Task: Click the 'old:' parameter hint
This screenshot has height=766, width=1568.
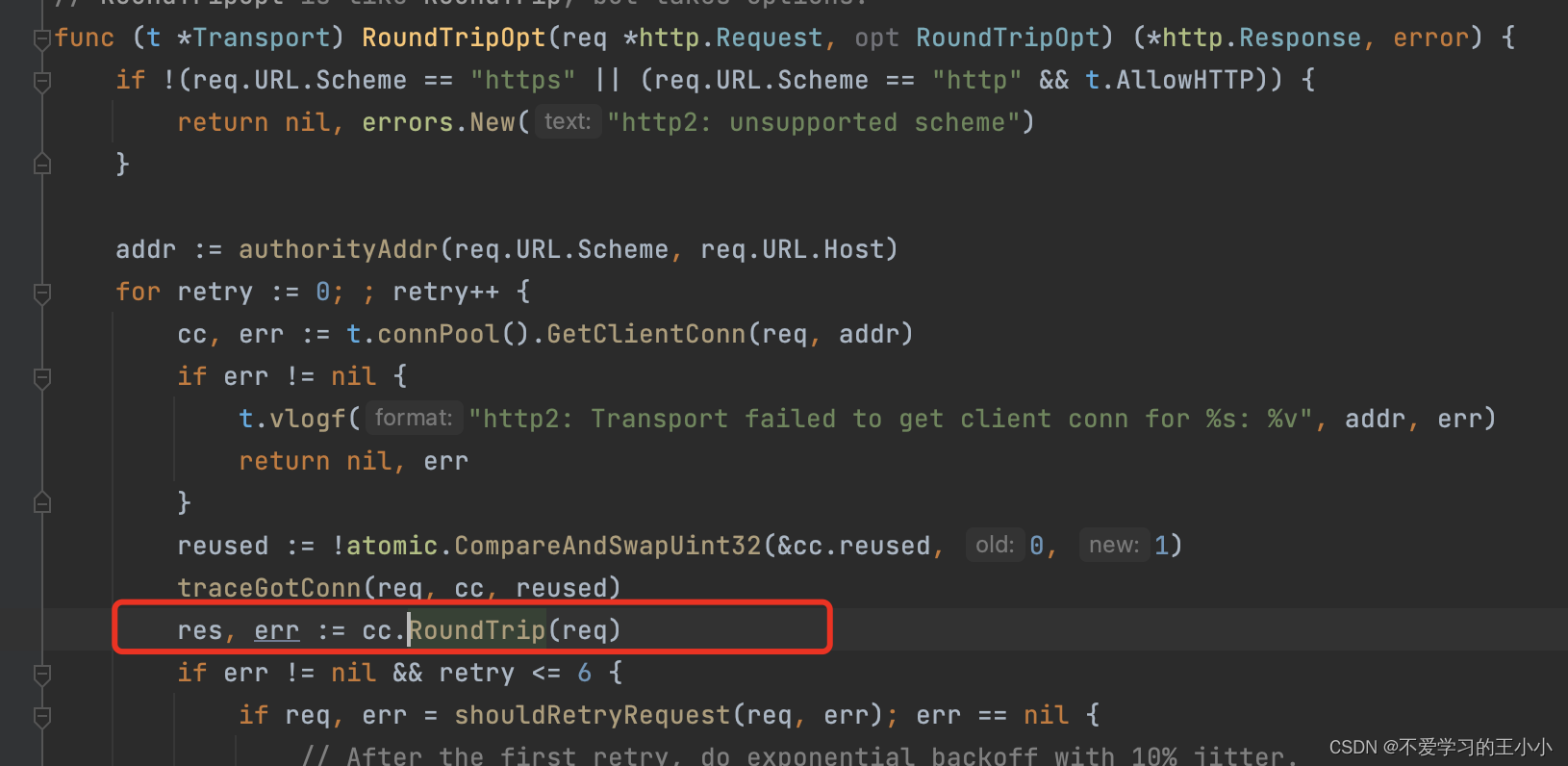Action: coord(995,545)
